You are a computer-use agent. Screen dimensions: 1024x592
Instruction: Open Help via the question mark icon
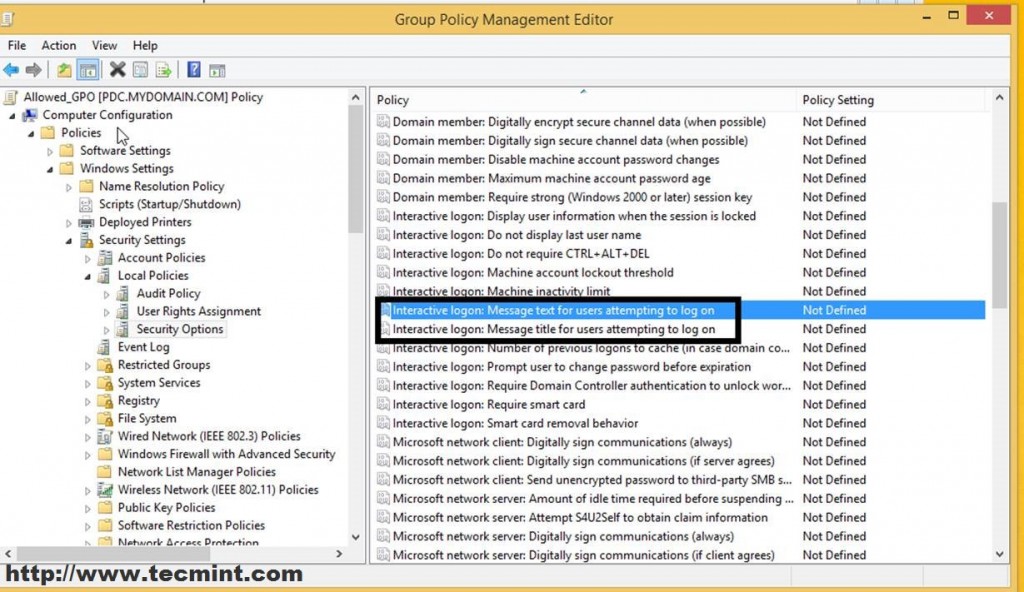[x=194, y=70]
